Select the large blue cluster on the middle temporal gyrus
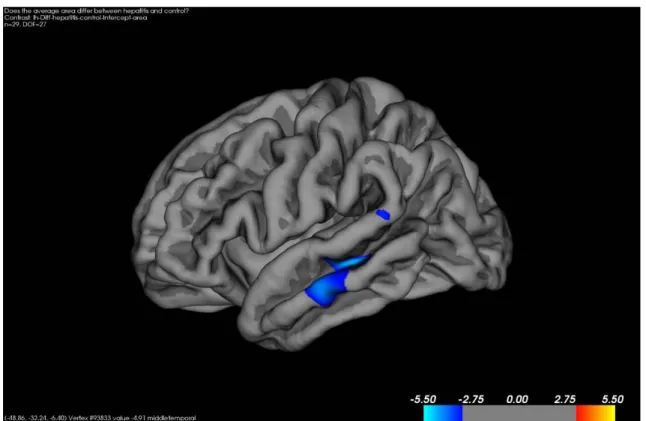This screenshot has width=646, height=421. click(327, 289)
